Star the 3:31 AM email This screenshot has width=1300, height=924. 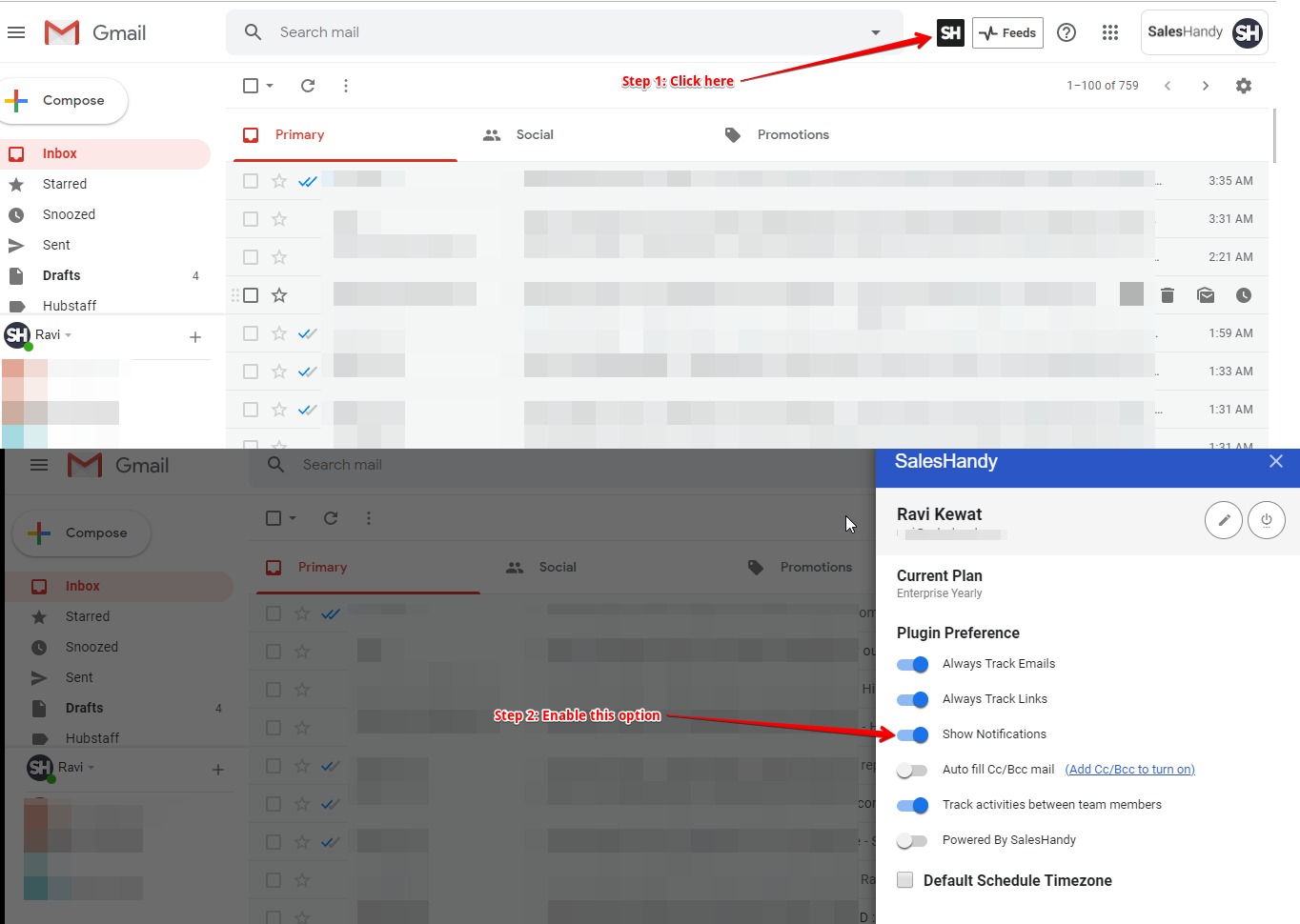click(279, 219)
